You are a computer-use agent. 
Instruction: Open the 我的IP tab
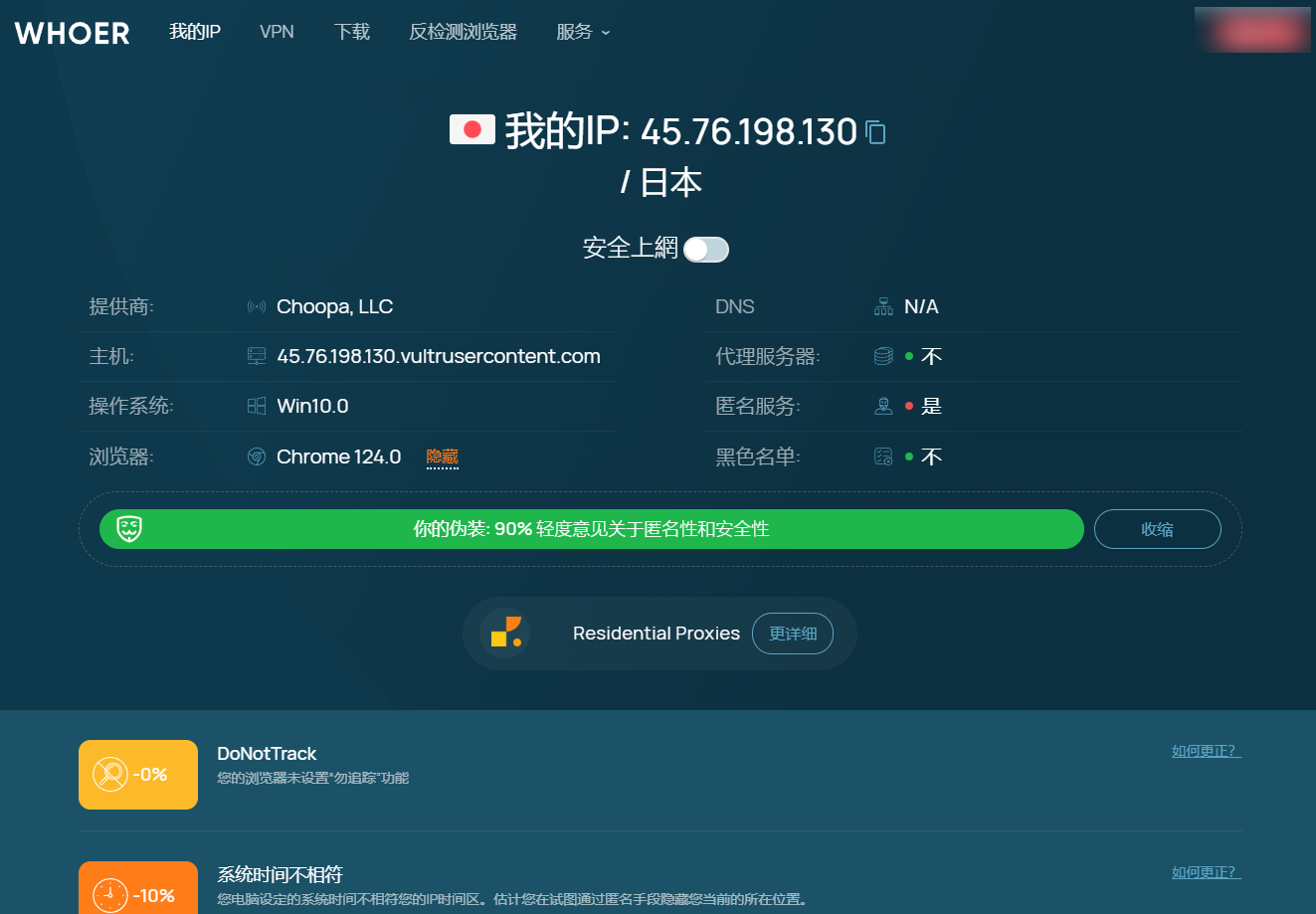click(x=195, y=32)
